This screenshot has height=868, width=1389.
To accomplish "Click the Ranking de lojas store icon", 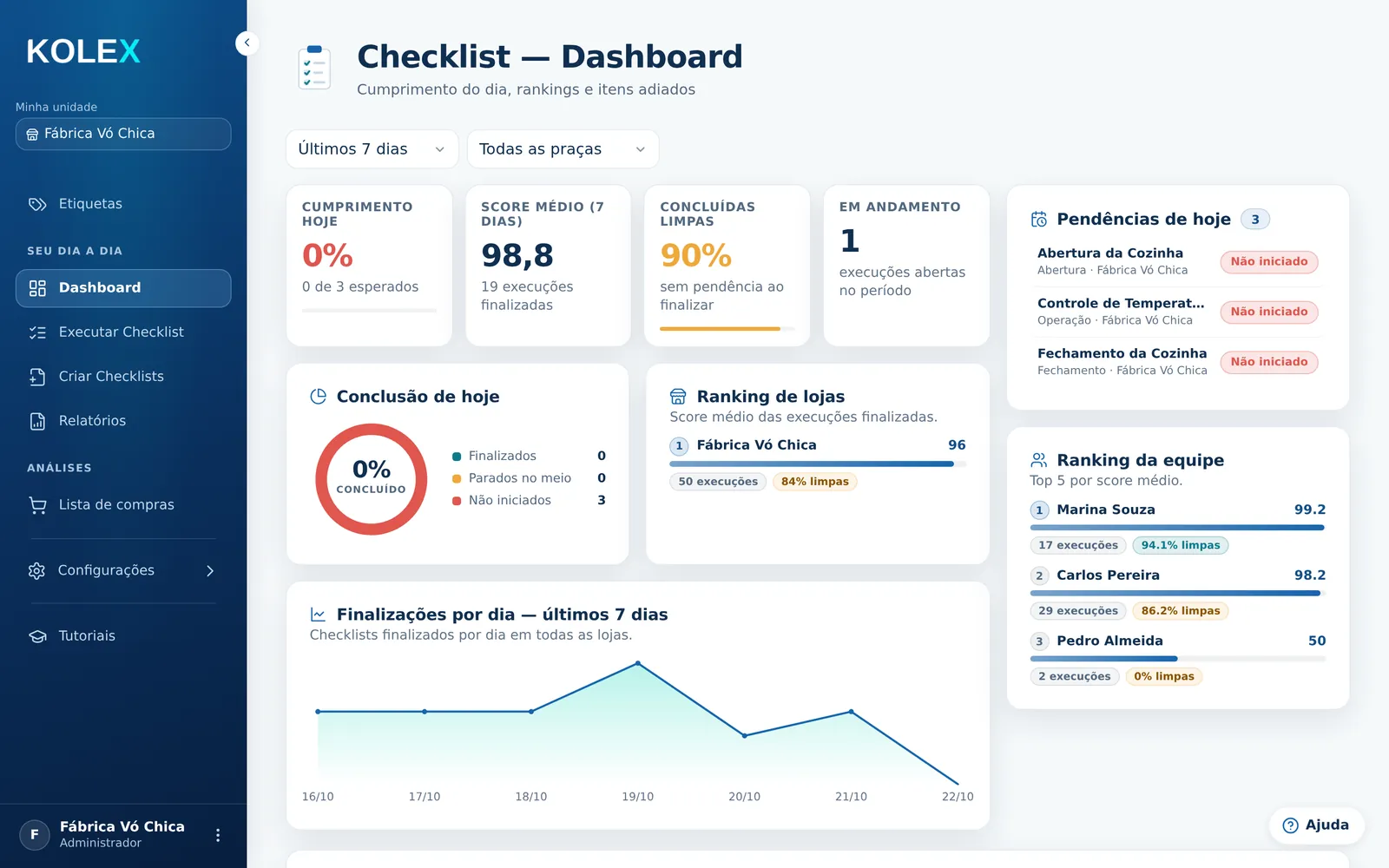I will pyautogui.click(x=678, y=397).
